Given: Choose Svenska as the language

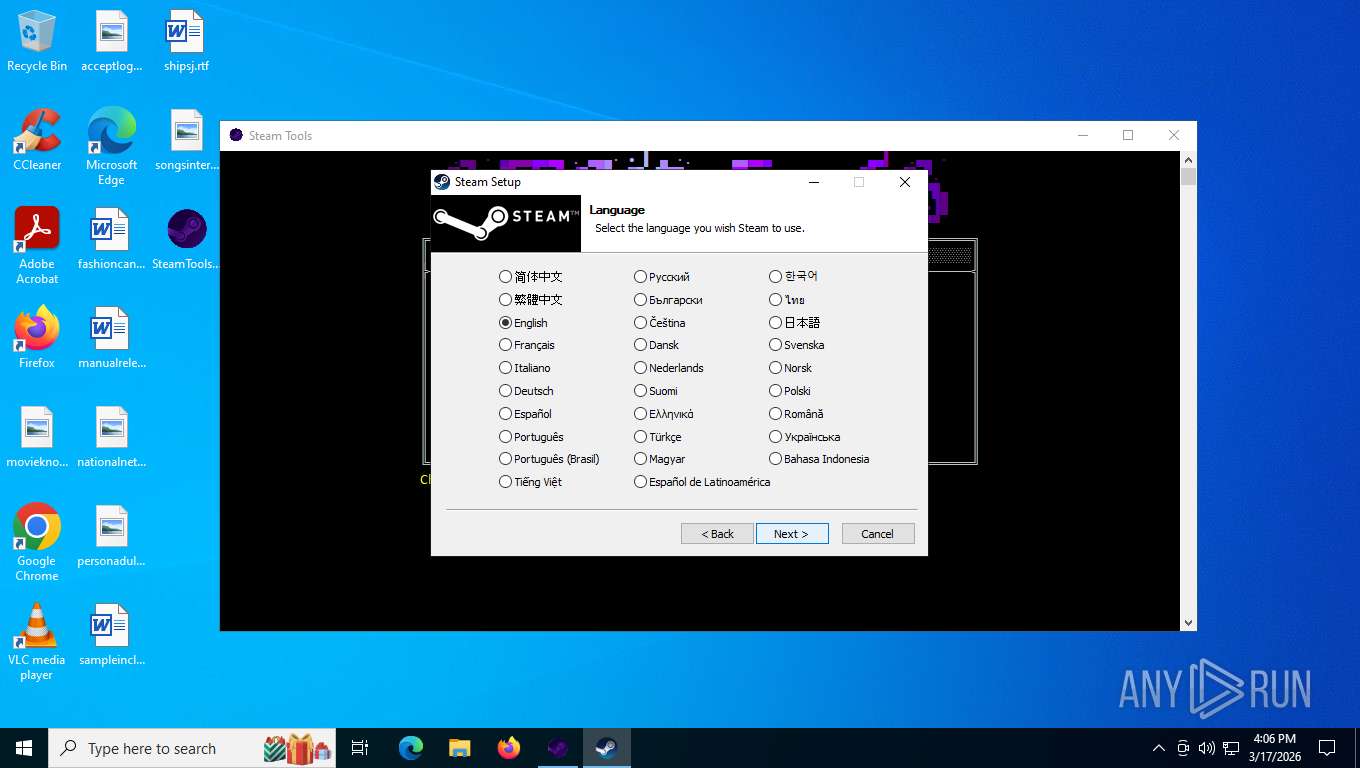Looking at the screenshot, I should [x=797, y=345].
